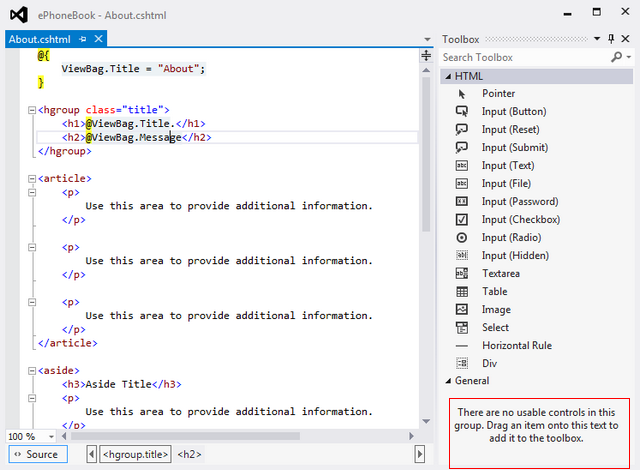Viewport: 640px width, 470px height.
Task: Choose the Input (Password) icon
Action: point(462,201)
